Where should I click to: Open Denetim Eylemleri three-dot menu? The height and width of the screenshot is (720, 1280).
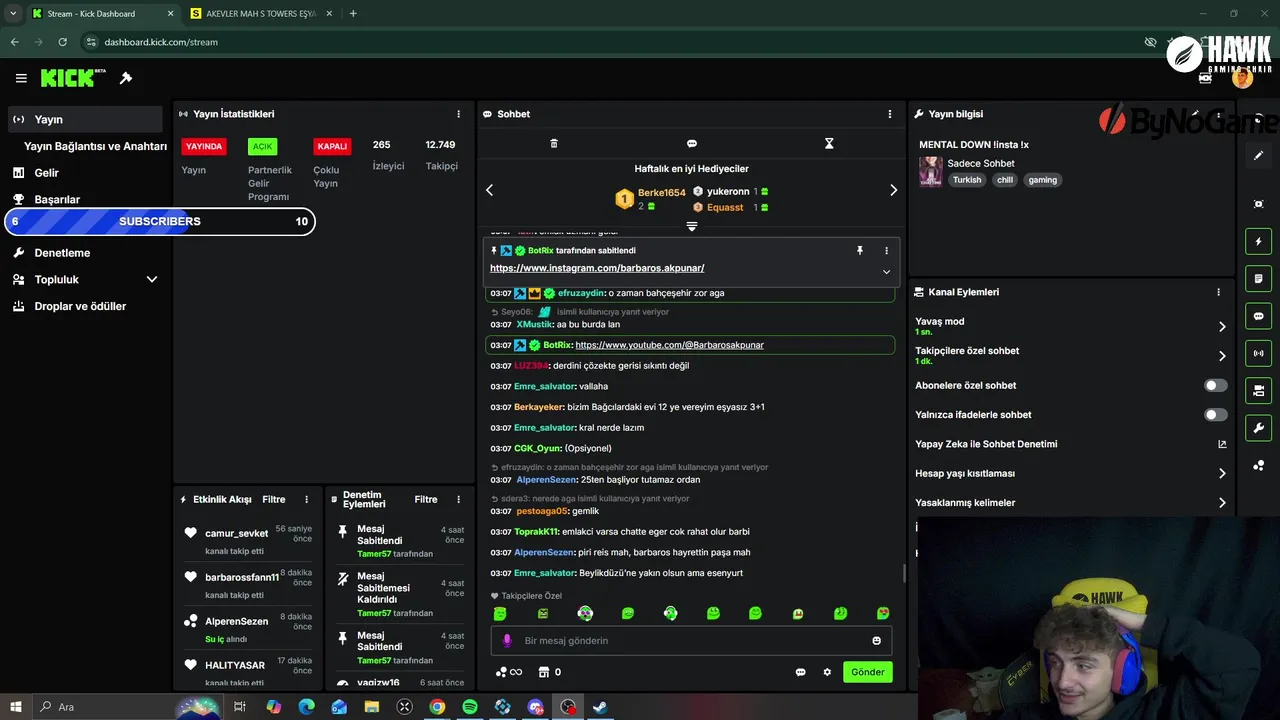pos(459,499)
